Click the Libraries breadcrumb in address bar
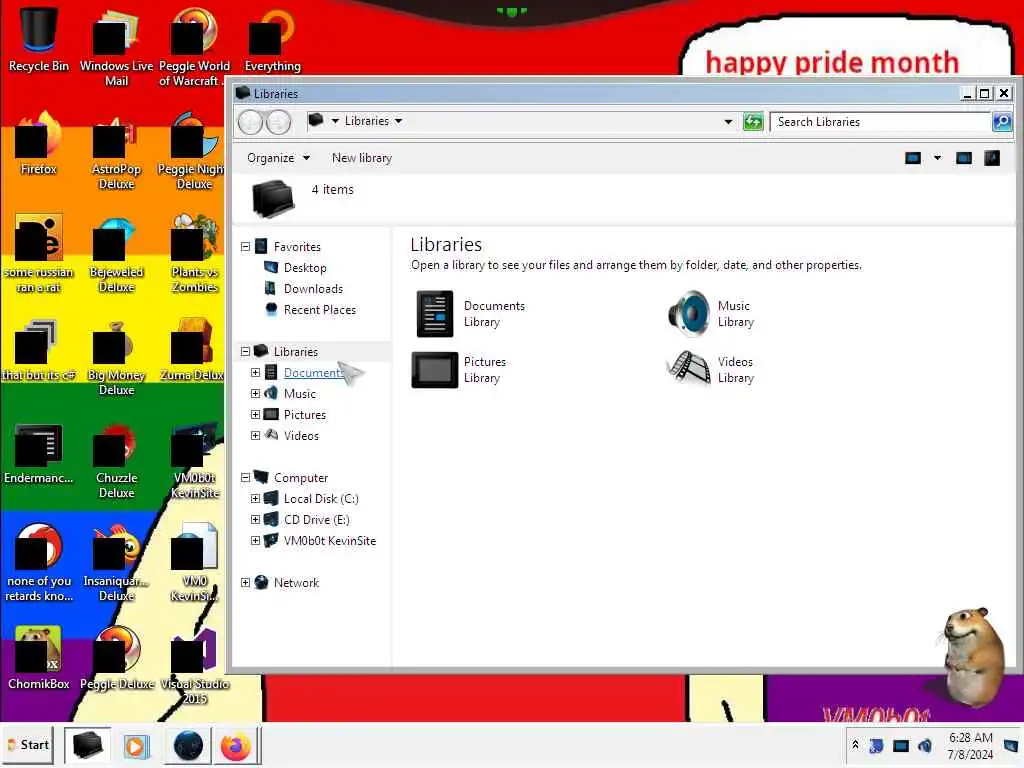 click(x=367, y=121)
